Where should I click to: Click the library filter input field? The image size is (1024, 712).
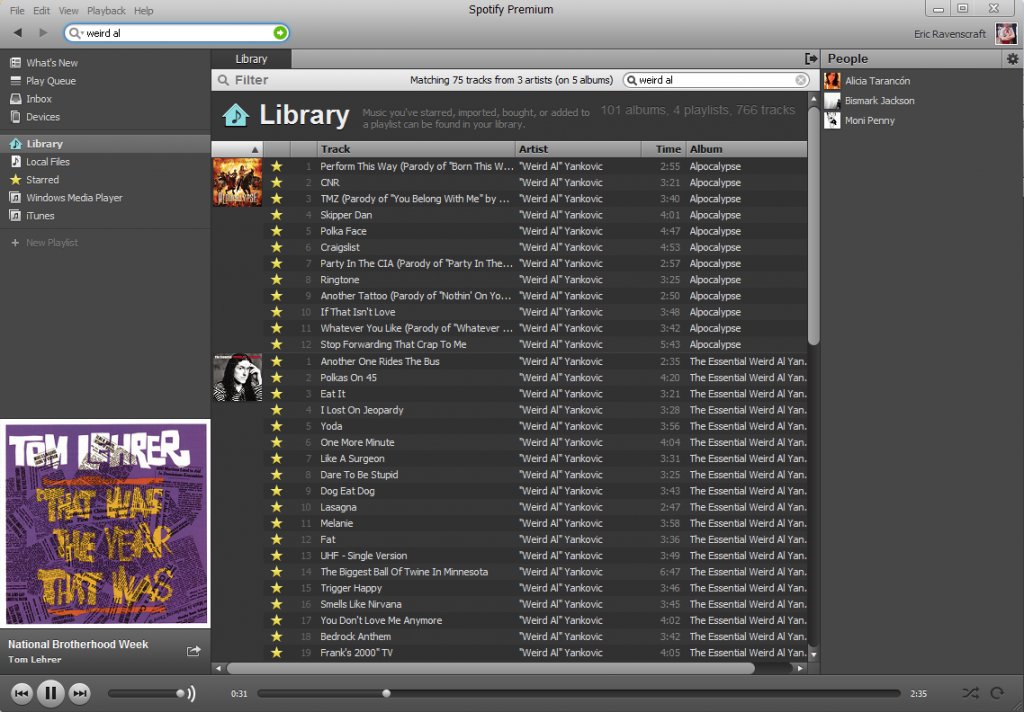coord(716,80)
